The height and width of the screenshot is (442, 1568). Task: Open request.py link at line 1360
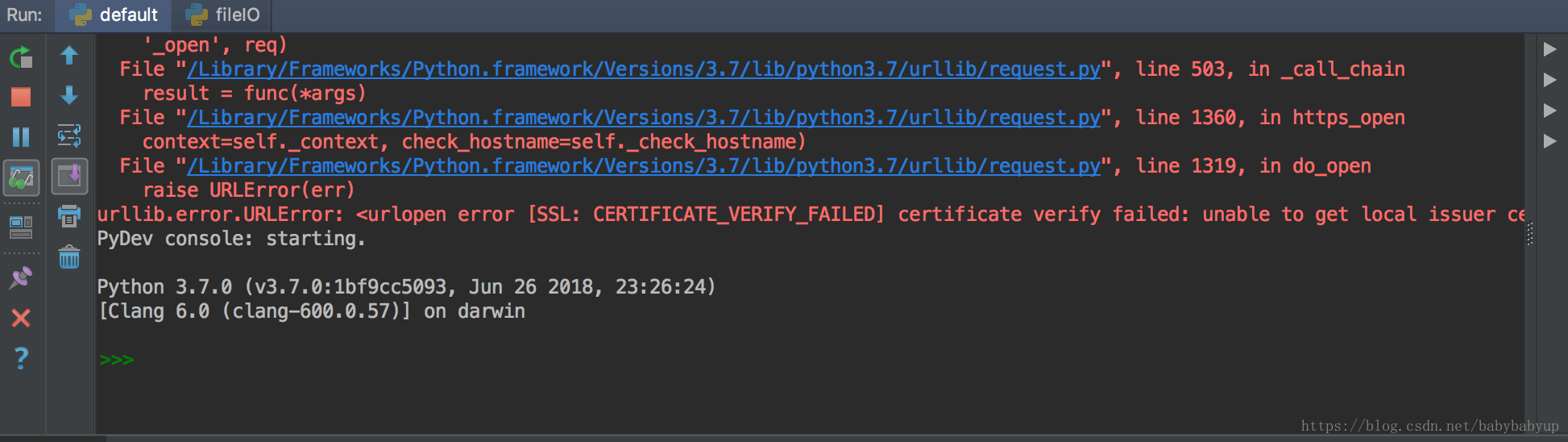(x=644, y=118)
